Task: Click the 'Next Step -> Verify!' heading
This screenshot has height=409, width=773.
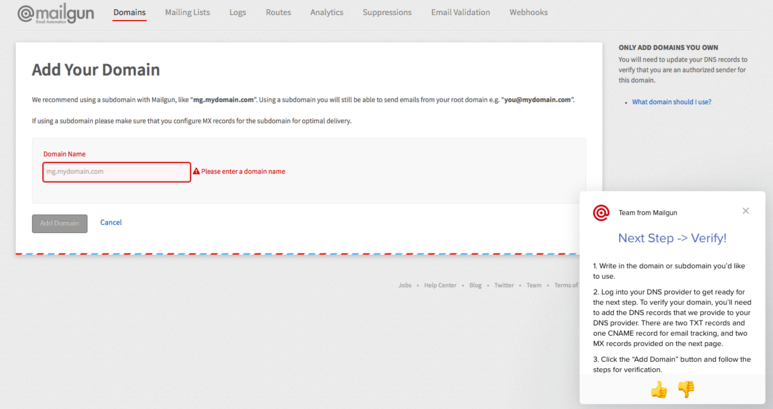Action: pyautogui.click(x=672, y=238)
